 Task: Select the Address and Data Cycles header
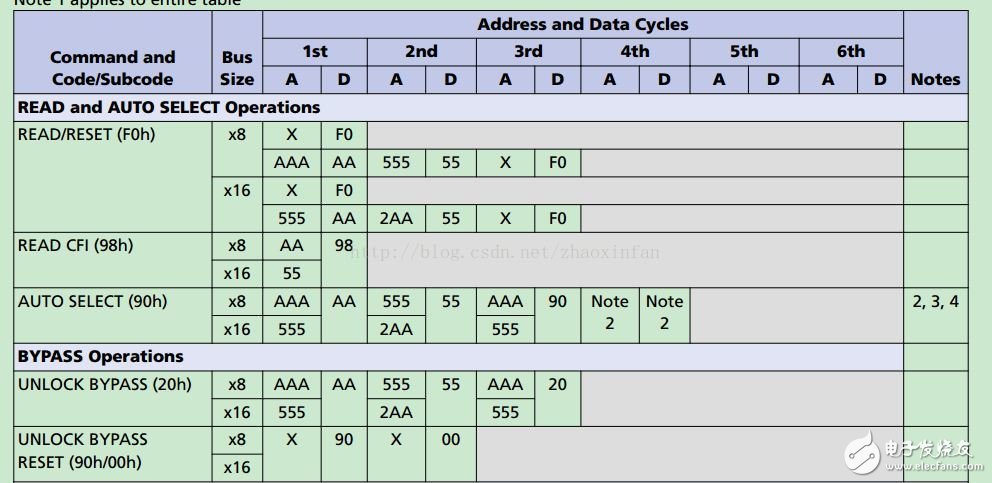(582, 24)
